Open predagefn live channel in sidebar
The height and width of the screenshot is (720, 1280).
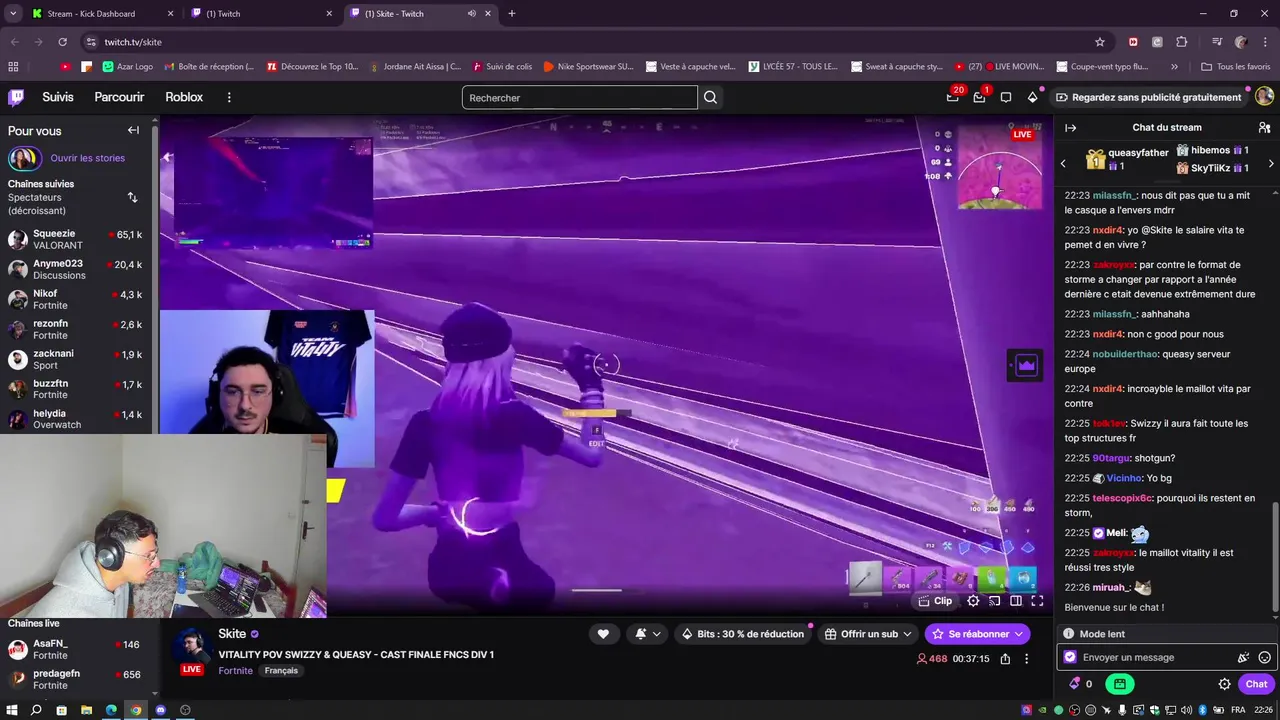tap(76, 679)
